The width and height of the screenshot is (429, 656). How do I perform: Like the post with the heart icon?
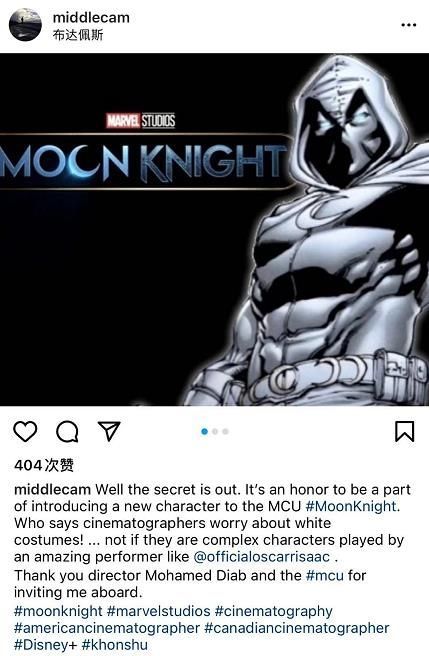pyautogui.click(x=25, y=431)
